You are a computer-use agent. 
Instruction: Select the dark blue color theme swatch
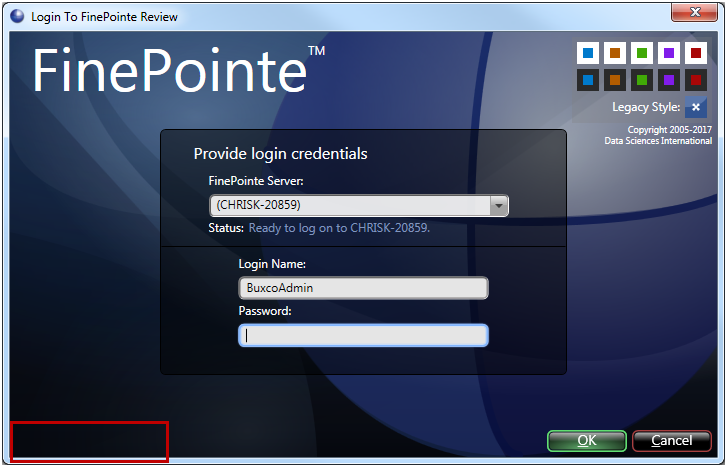[x=588, y=80]
